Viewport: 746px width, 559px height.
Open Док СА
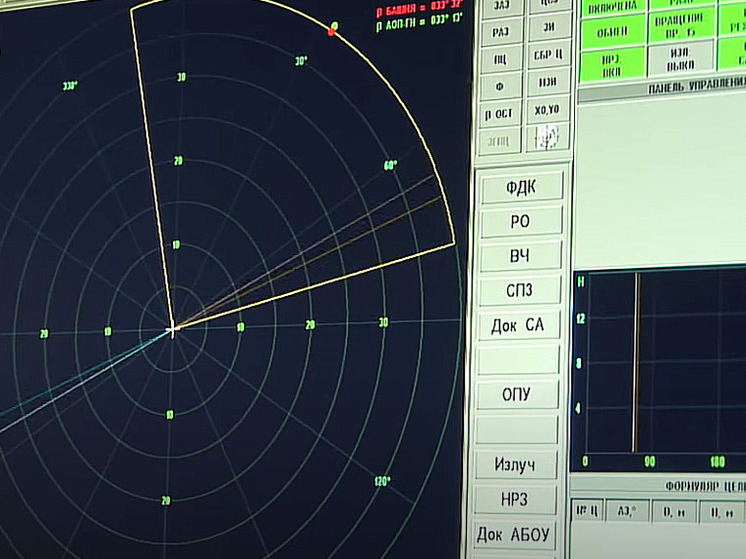pyautogui.click(x=520, y=326)
